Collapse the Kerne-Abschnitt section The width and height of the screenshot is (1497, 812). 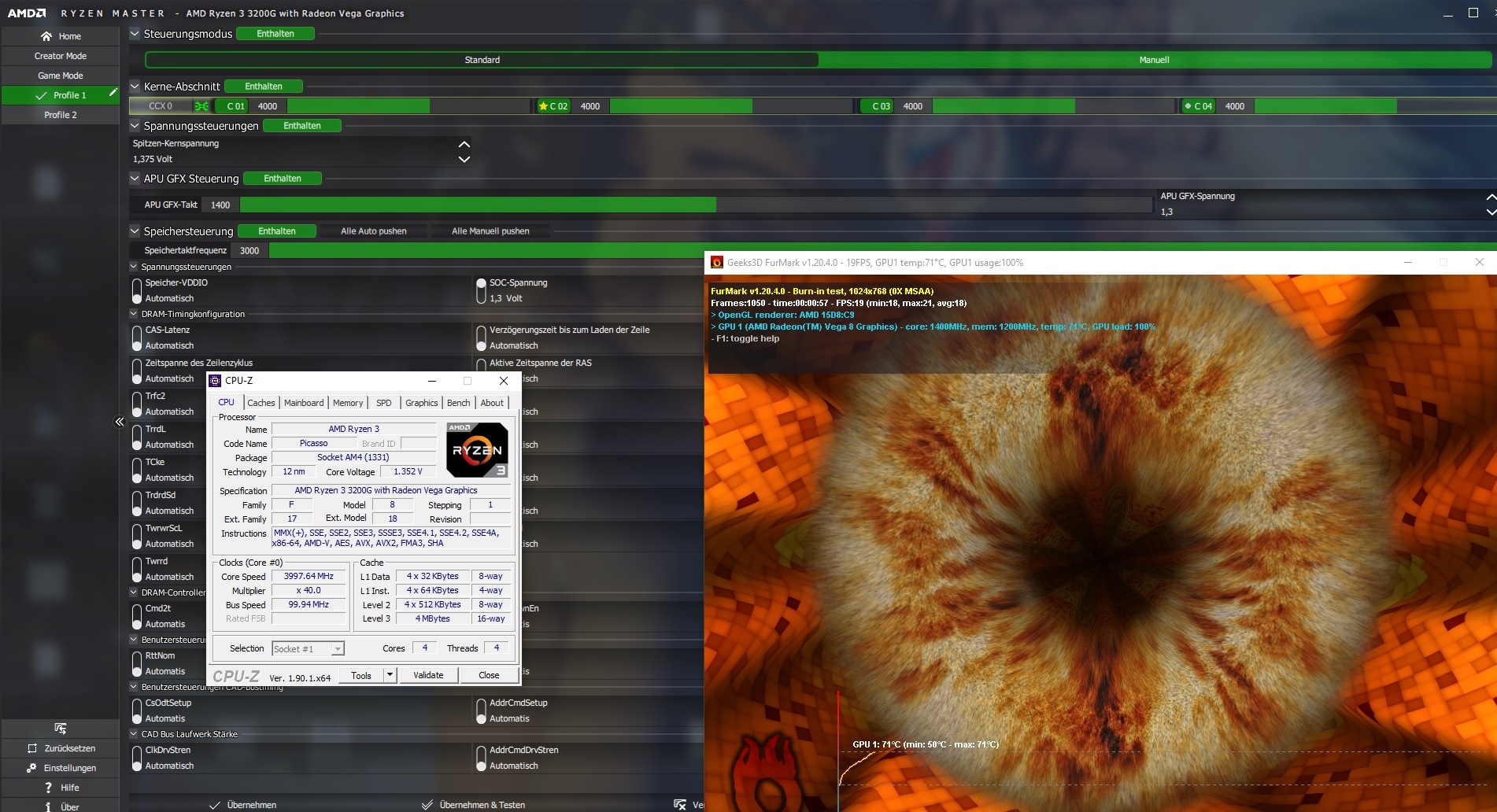[x=135, y=87]
